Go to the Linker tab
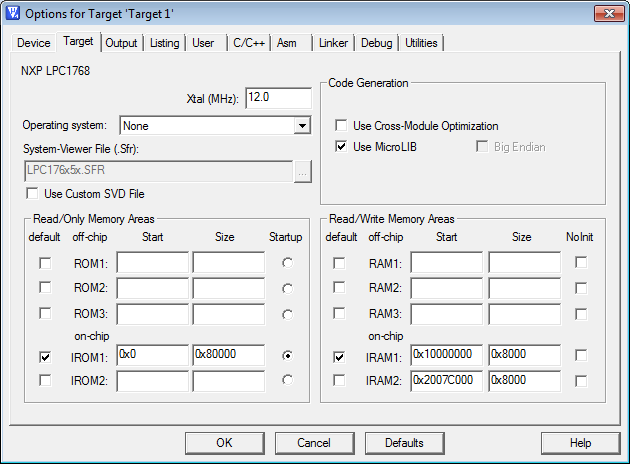 [x=333, y=44]
